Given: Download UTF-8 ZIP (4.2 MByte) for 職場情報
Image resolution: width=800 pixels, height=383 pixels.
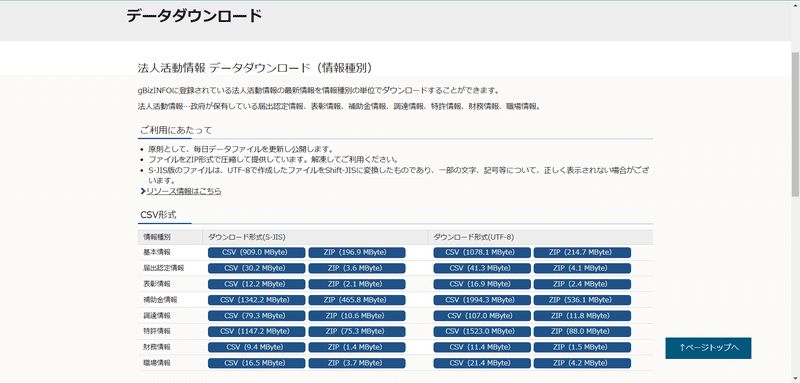Looking at the screenshot, I should [x=582, y=363].
